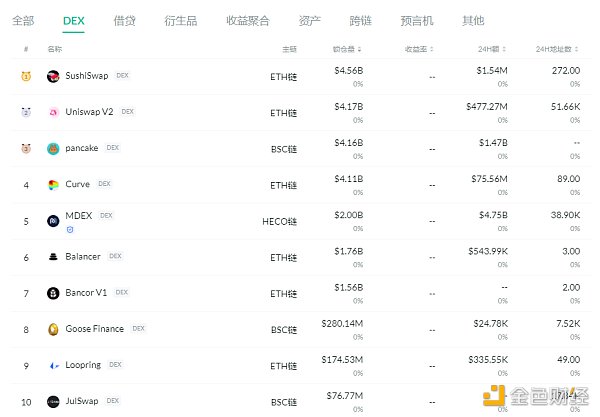Screen dimensions: 600x417
Task: Click the MDEX logo icon
Action: click(53, 220)
